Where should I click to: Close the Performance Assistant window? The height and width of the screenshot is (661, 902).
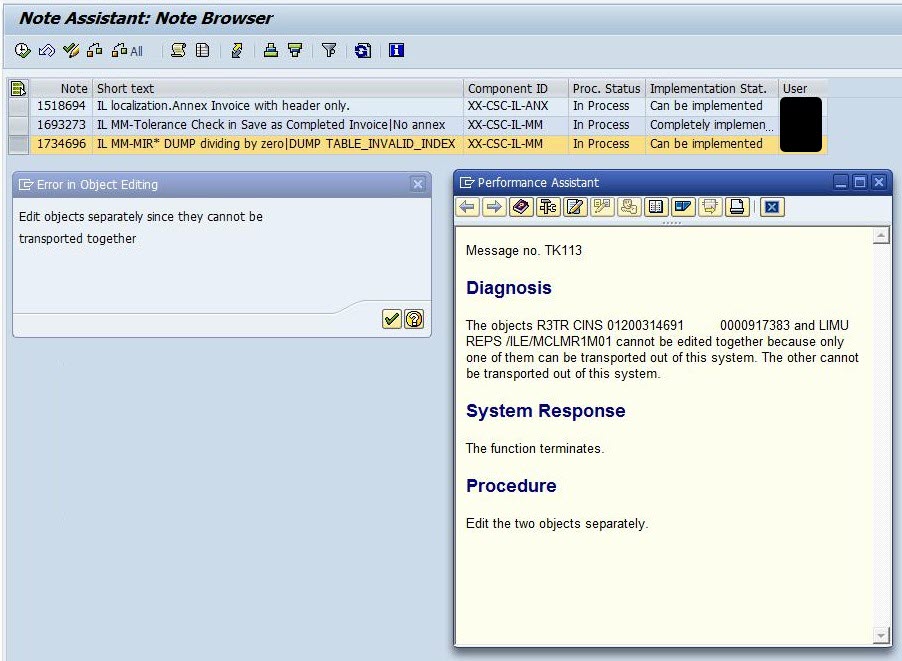click(879, 182)
